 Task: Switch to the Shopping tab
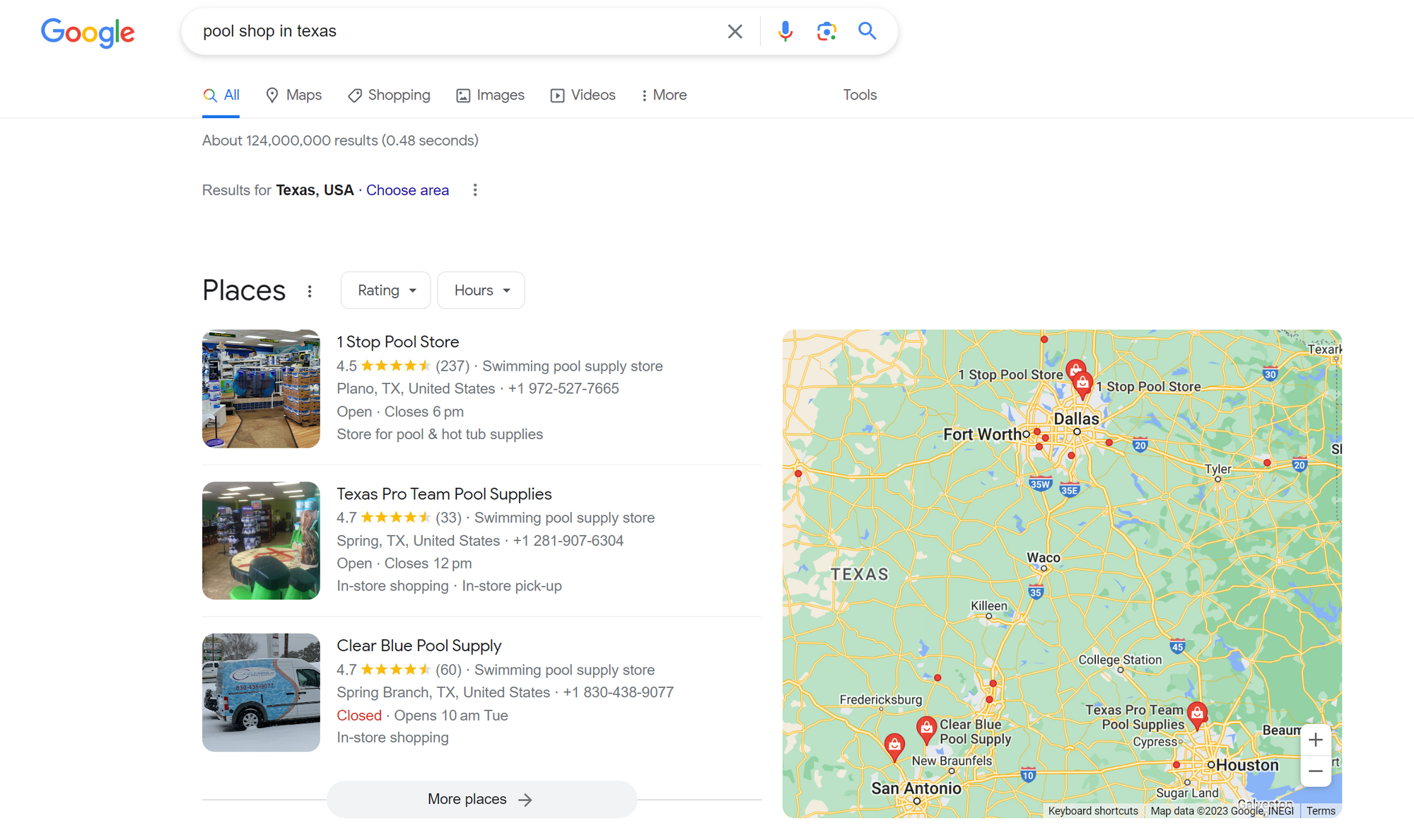pyautogui.click(x=389, y=95)
